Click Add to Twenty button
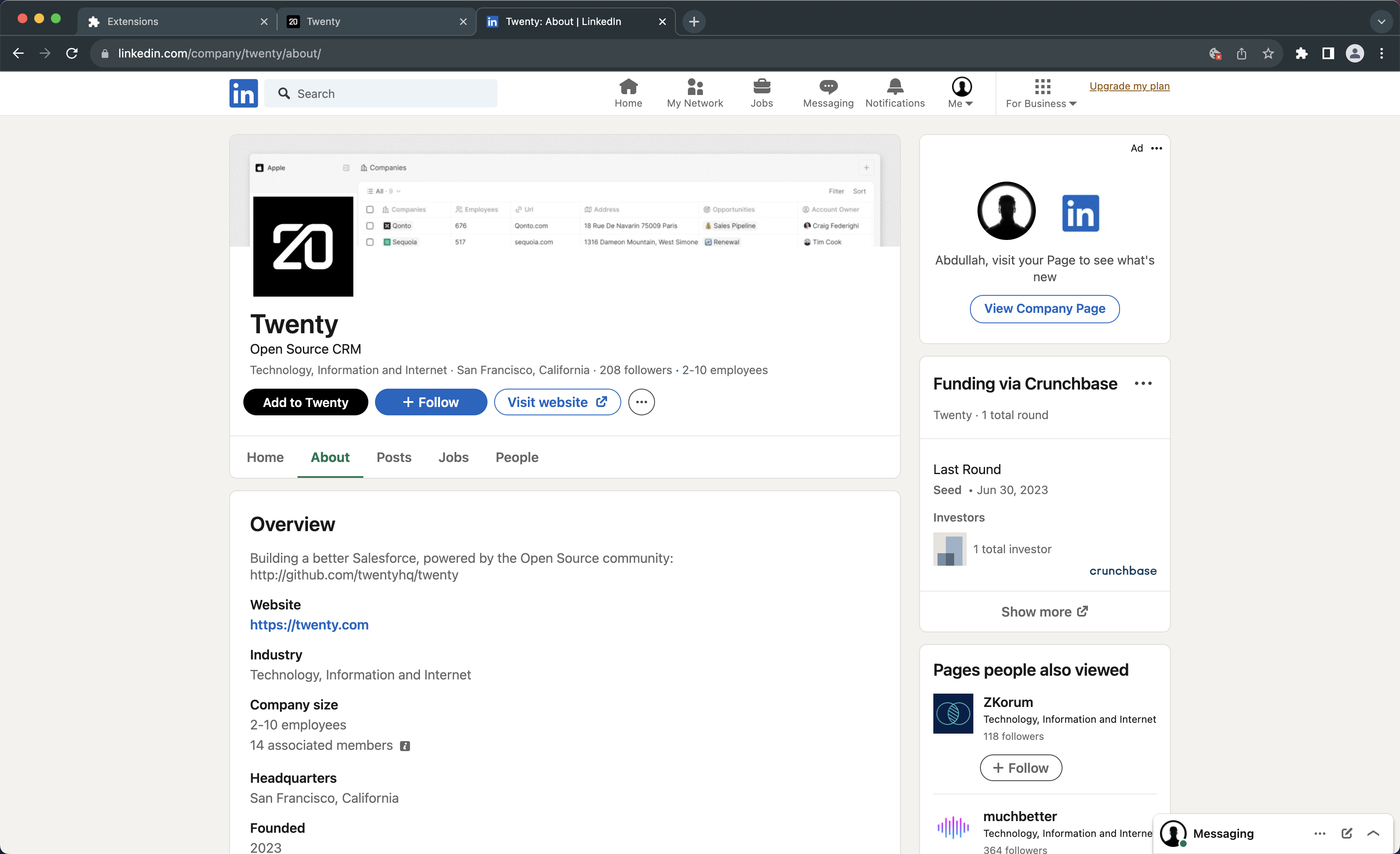Viewport: 1400px width, 854px height. (305, 402)
